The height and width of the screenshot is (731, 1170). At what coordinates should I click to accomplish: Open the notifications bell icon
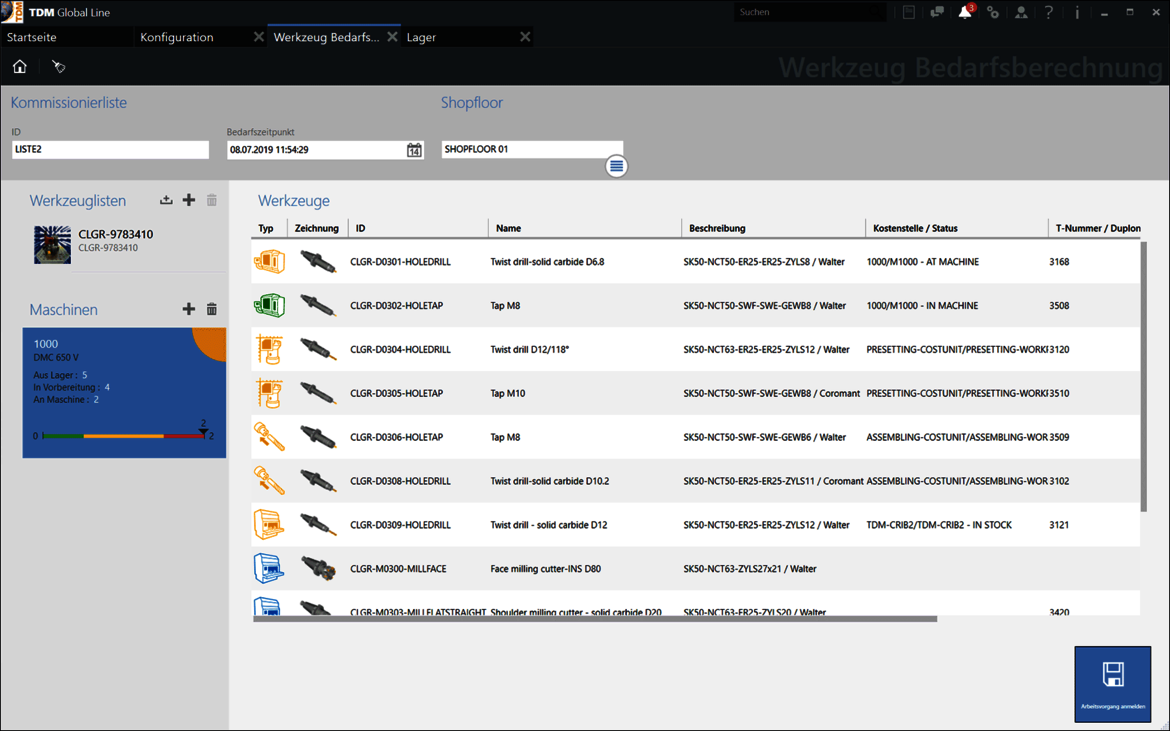[x=965, y=12]
